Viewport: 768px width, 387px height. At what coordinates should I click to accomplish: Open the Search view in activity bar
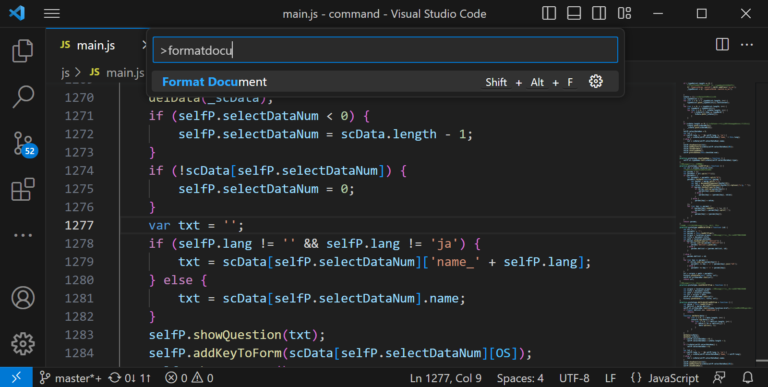point(23,97)
